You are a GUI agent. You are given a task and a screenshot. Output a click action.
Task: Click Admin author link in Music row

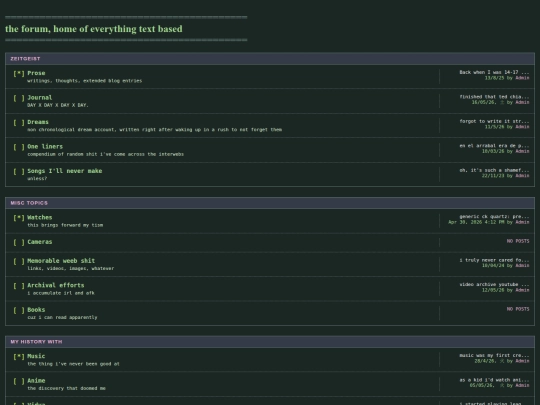pos(522,361)
